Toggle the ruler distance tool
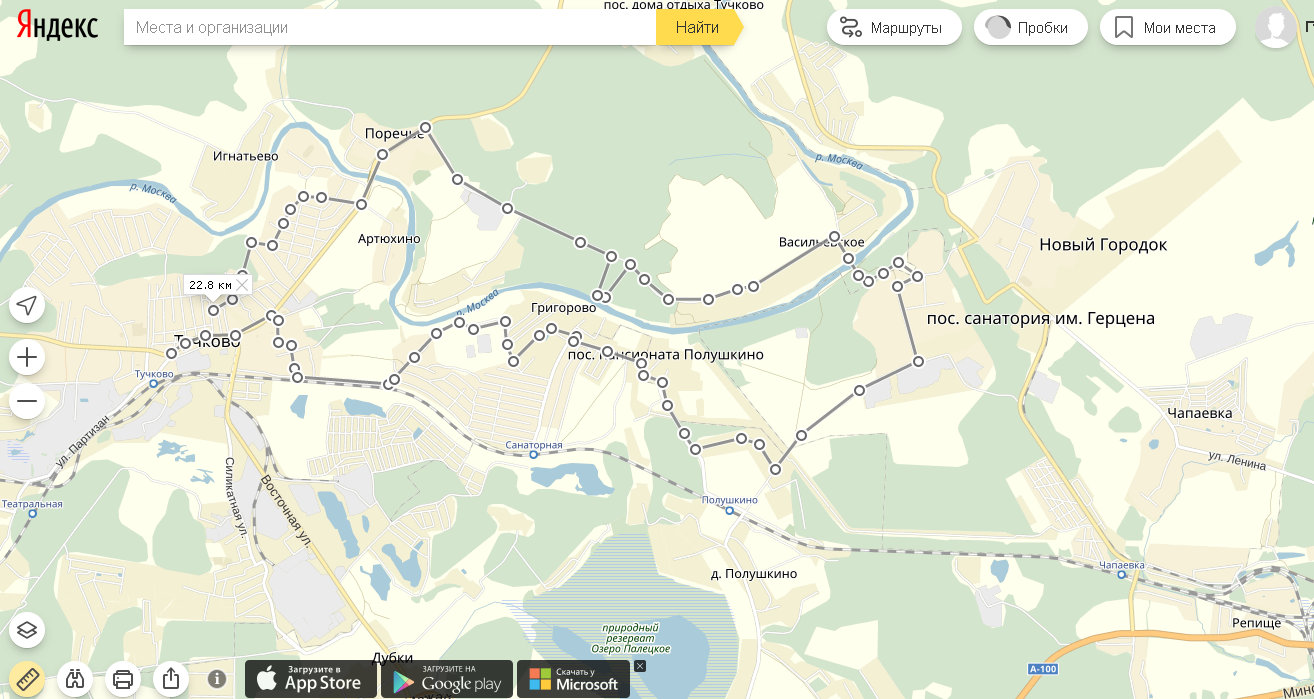This screenshot has width=1314, height=699. click(x=27, y=679)
